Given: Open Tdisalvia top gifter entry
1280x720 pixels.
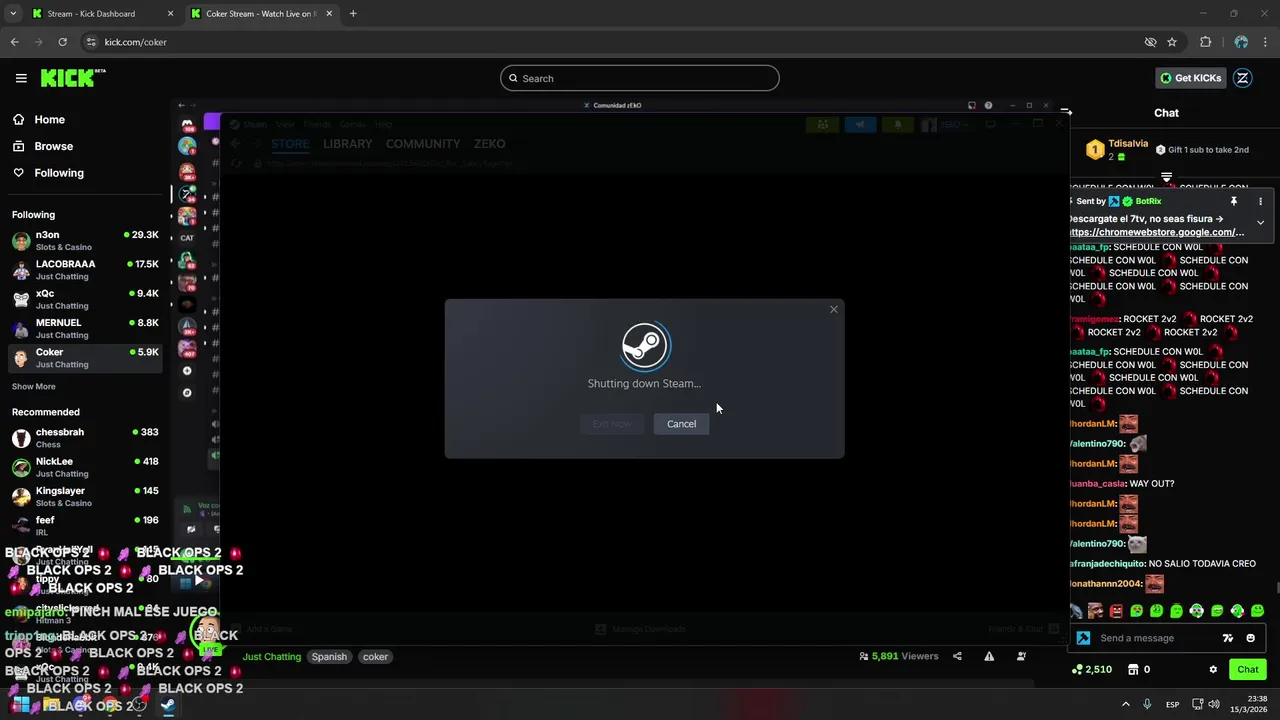Looking at the screenshot, I should click(1119, 150).
